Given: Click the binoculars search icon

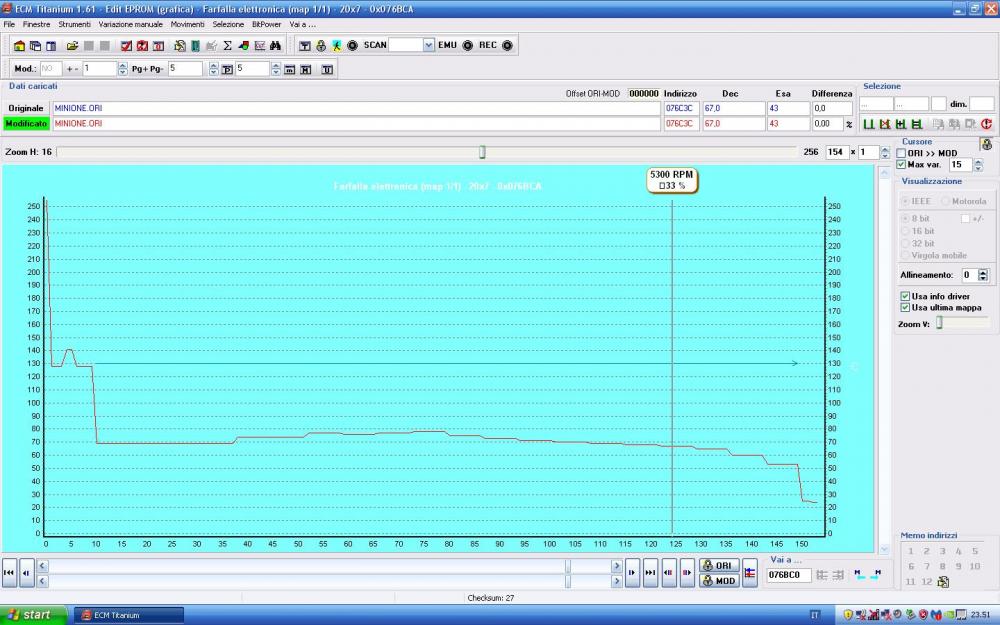Looking at the screenshot, I should [x=276, y=46].
